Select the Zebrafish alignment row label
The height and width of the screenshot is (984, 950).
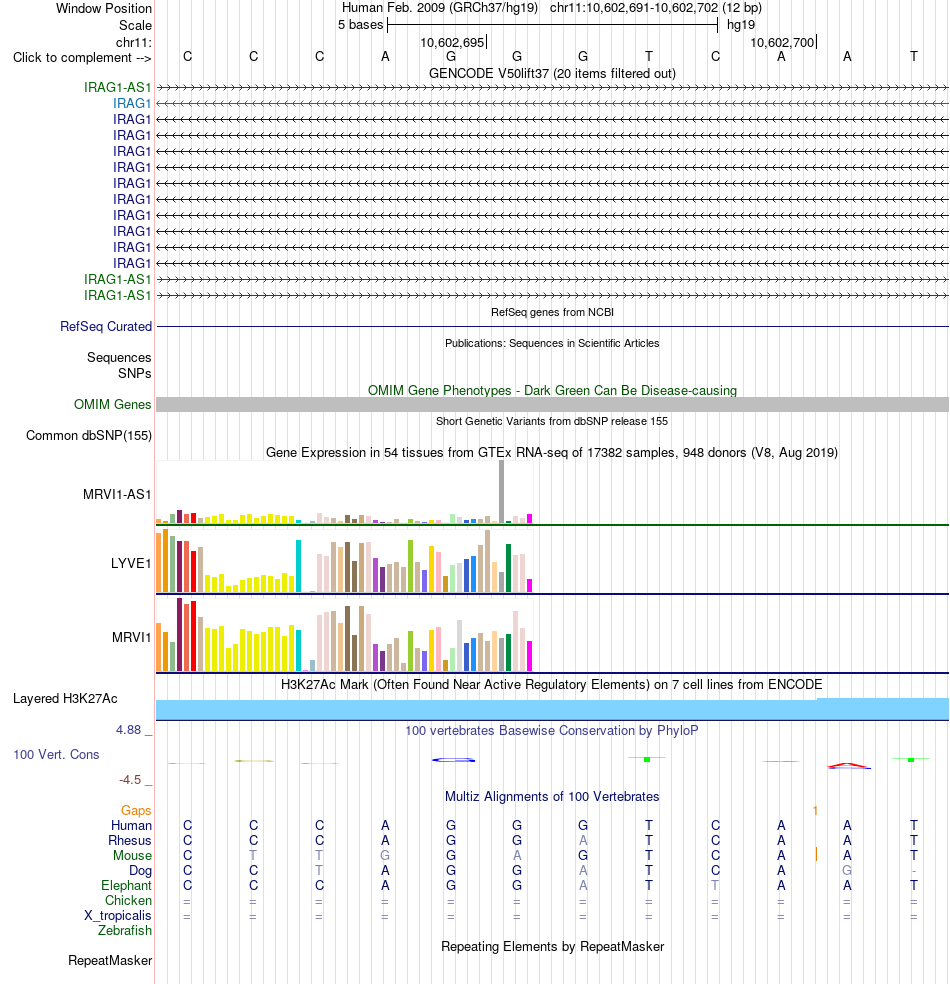125,931
